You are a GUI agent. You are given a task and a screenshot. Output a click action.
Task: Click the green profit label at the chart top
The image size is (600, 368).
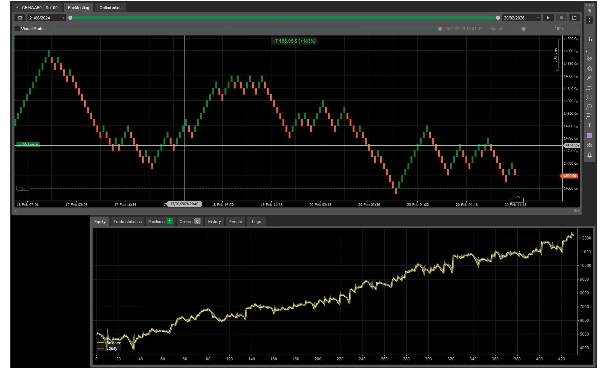coord(294,41)
